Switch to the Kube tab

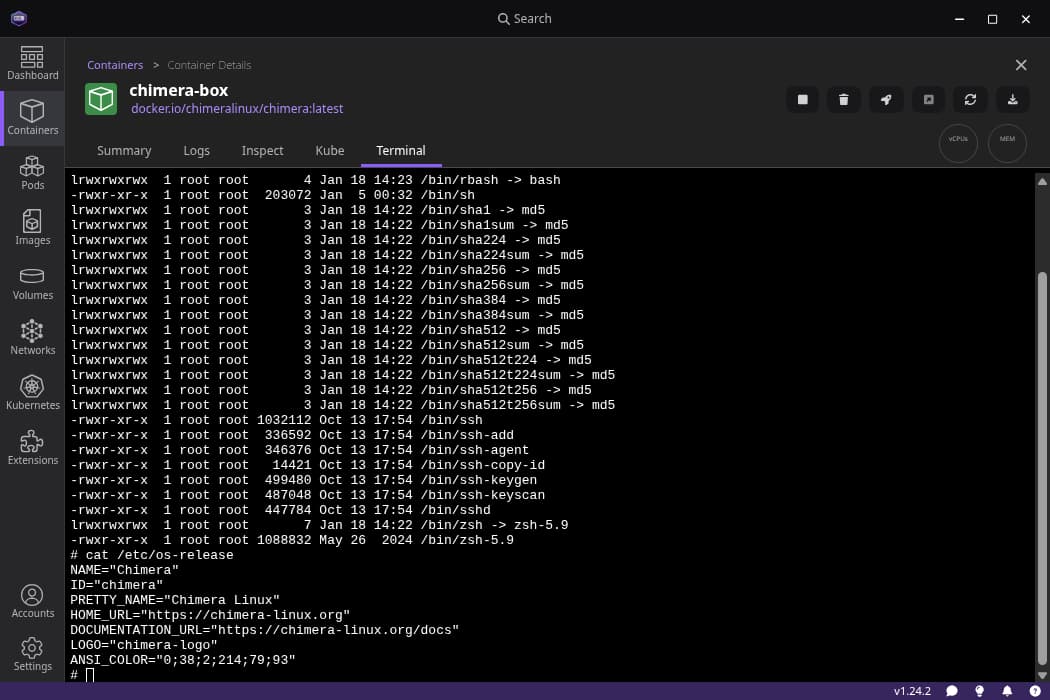(329, 151)
